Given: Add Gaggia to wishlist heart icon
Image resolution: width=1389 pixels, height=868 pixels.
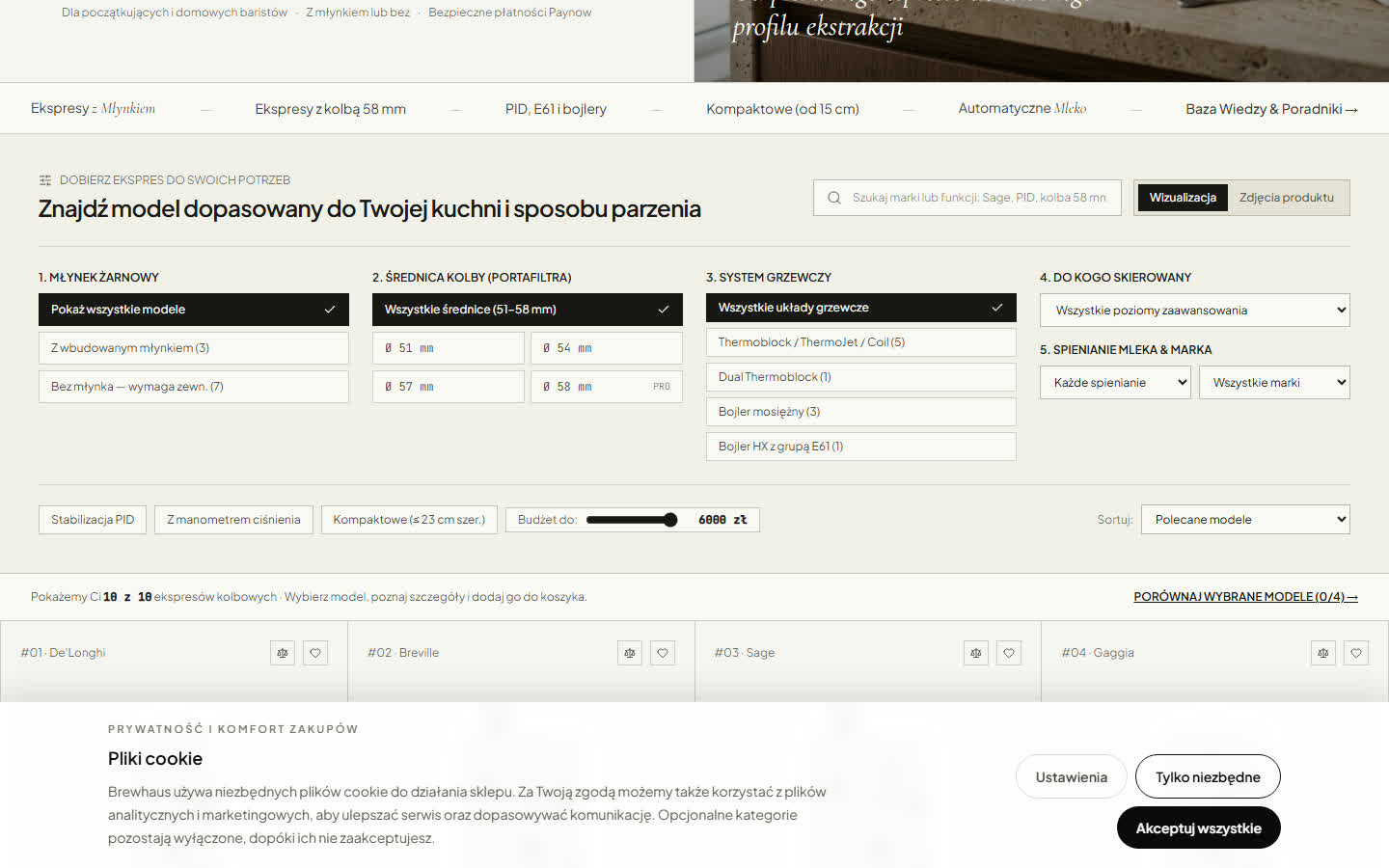Looking at the screenshot, I should (x=1356, y=653).
